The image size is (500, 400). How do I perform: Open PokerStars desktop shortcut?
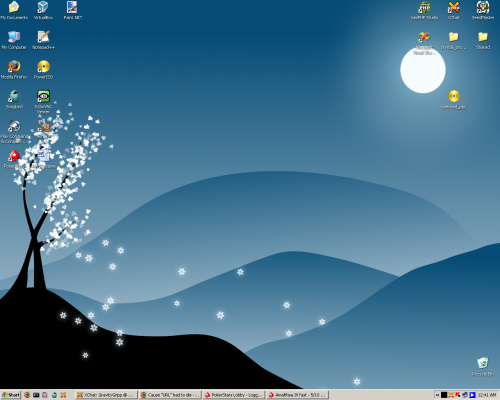point(14,159)
